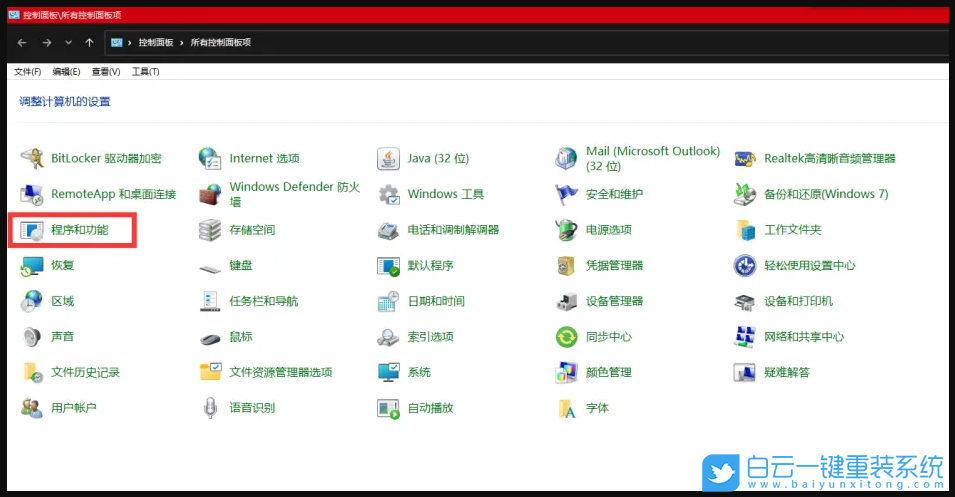Image resolution: width=955 pixels, height=497 pixels.
Task: Open the 鼠标 mouse icon
Action: pos(210,339)
